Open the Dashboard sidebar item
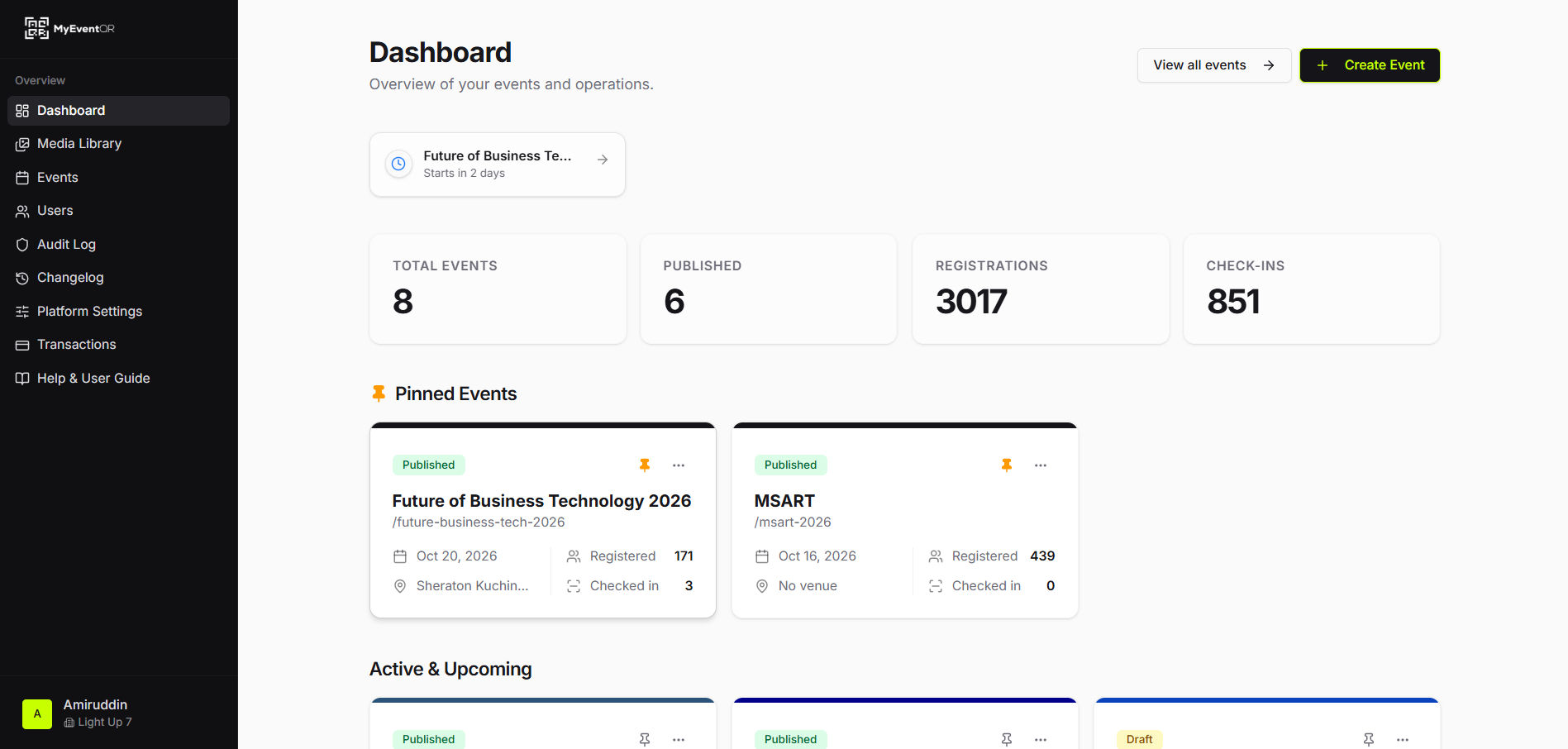Image resolution: width=1568 pixels, height=749 pixels. [118, 111]
